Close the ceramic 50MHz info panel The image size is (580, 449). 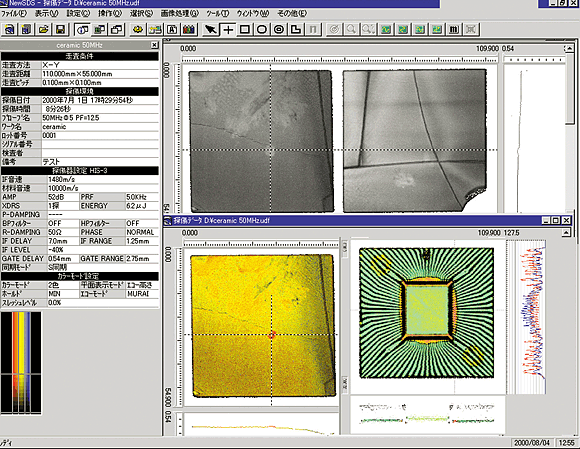coord(154,45)
